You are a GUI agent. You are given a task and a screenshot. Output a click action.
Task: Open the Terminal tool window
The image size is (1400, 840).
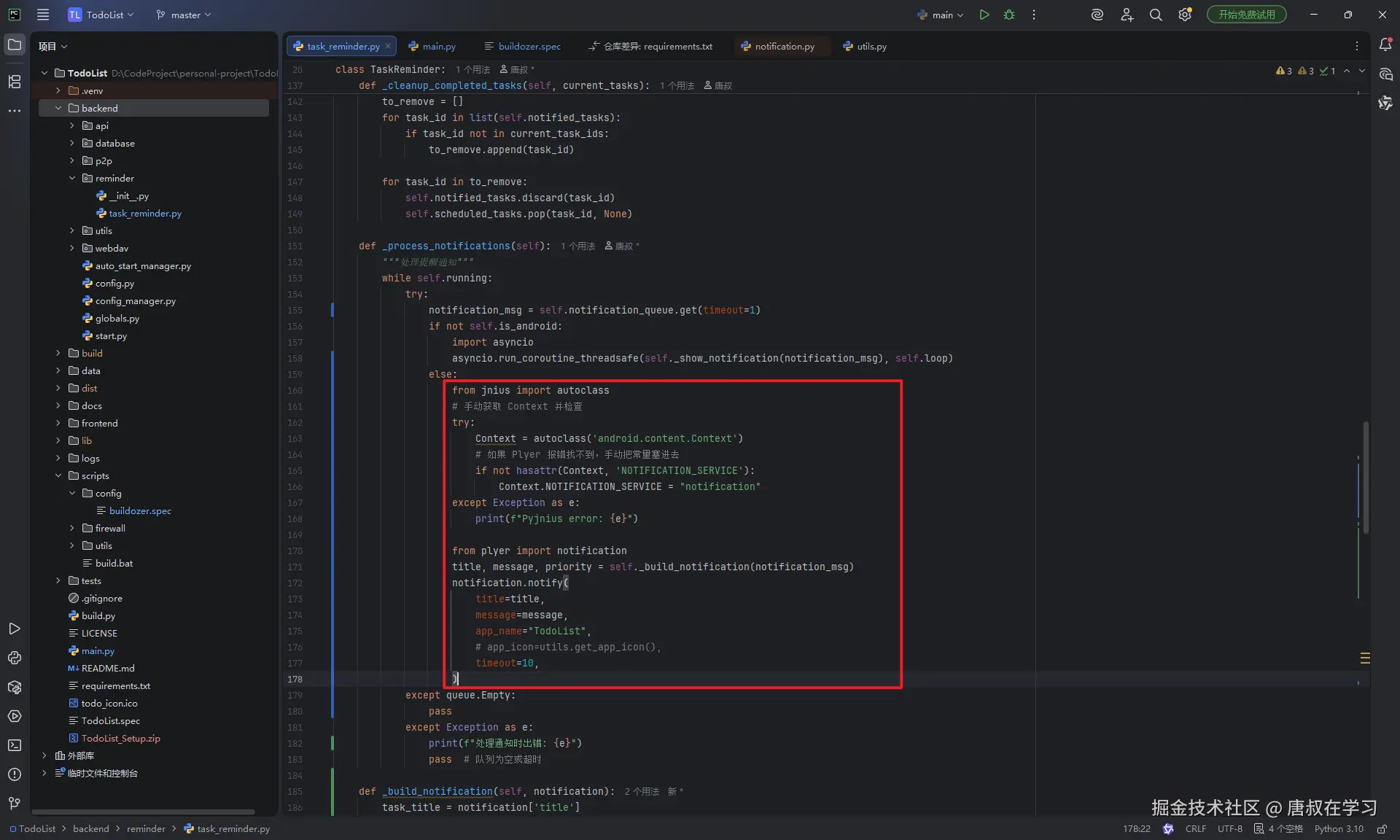click(x=15, y=745)
